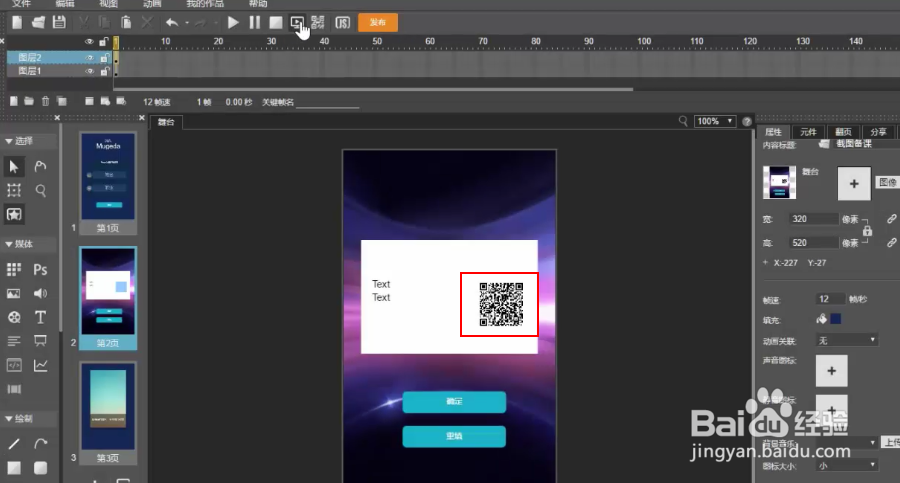Edit the height field showing 520
The image size is (900, 483).
tap(813, 243)
